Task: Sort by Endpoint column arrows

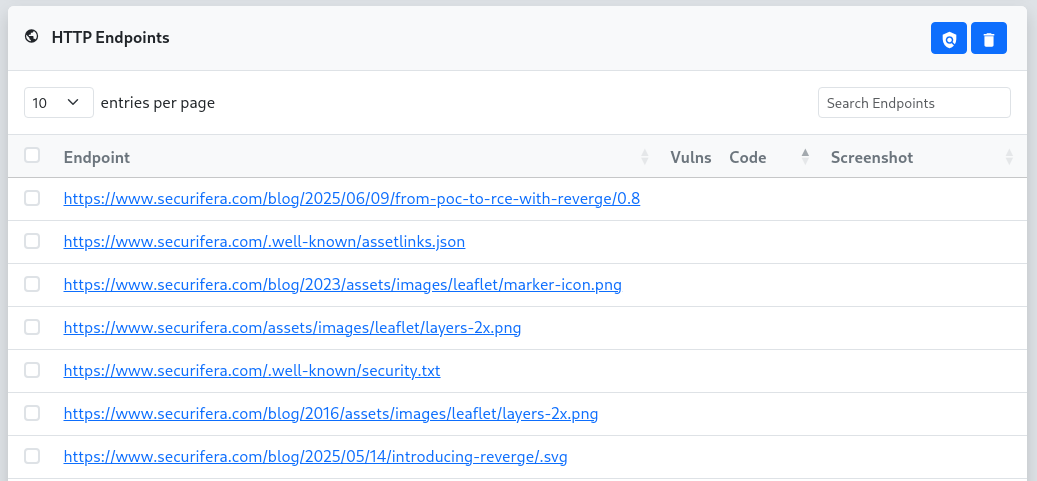Action: tap(645, 157)
